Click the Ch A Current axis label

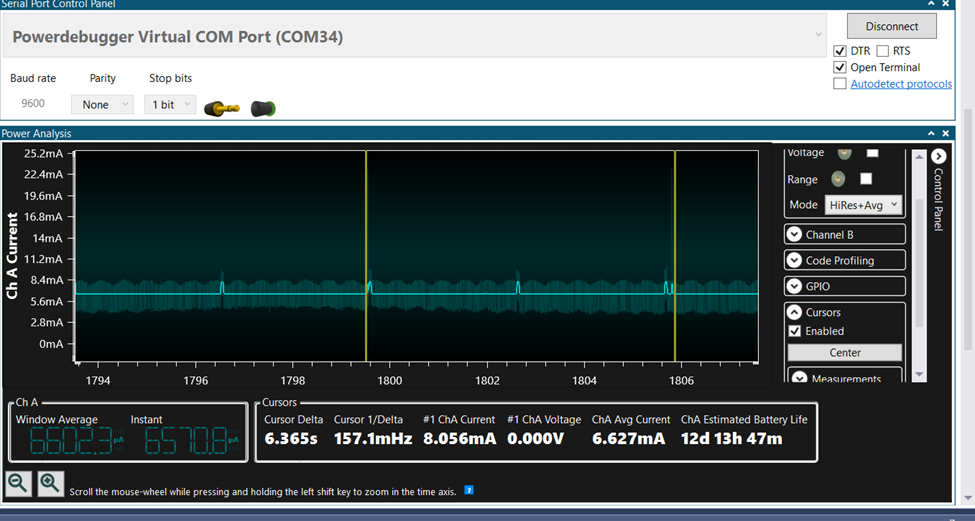click(12, 256)
